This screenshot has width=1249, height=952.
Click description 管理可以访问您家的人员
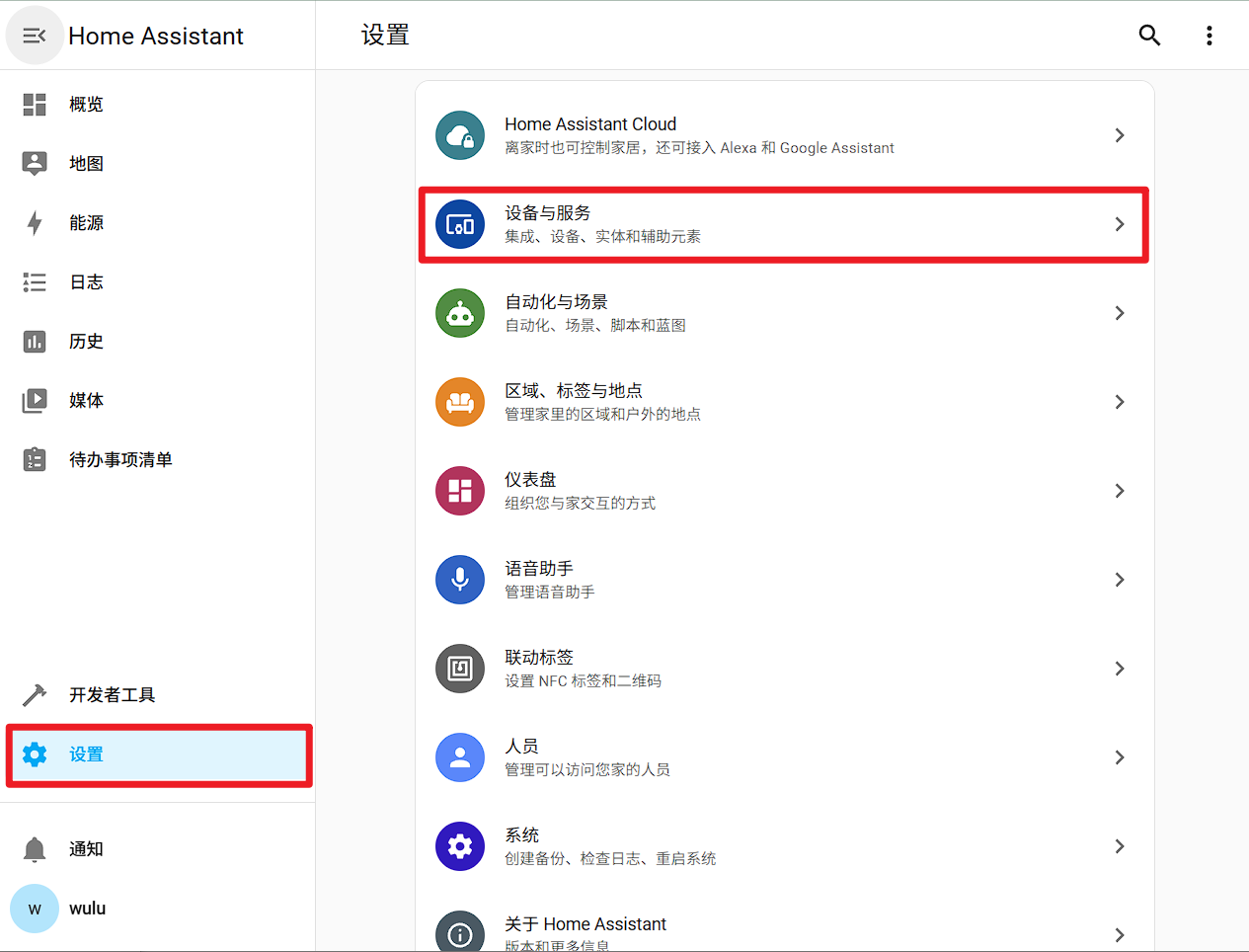coord(587,770)
